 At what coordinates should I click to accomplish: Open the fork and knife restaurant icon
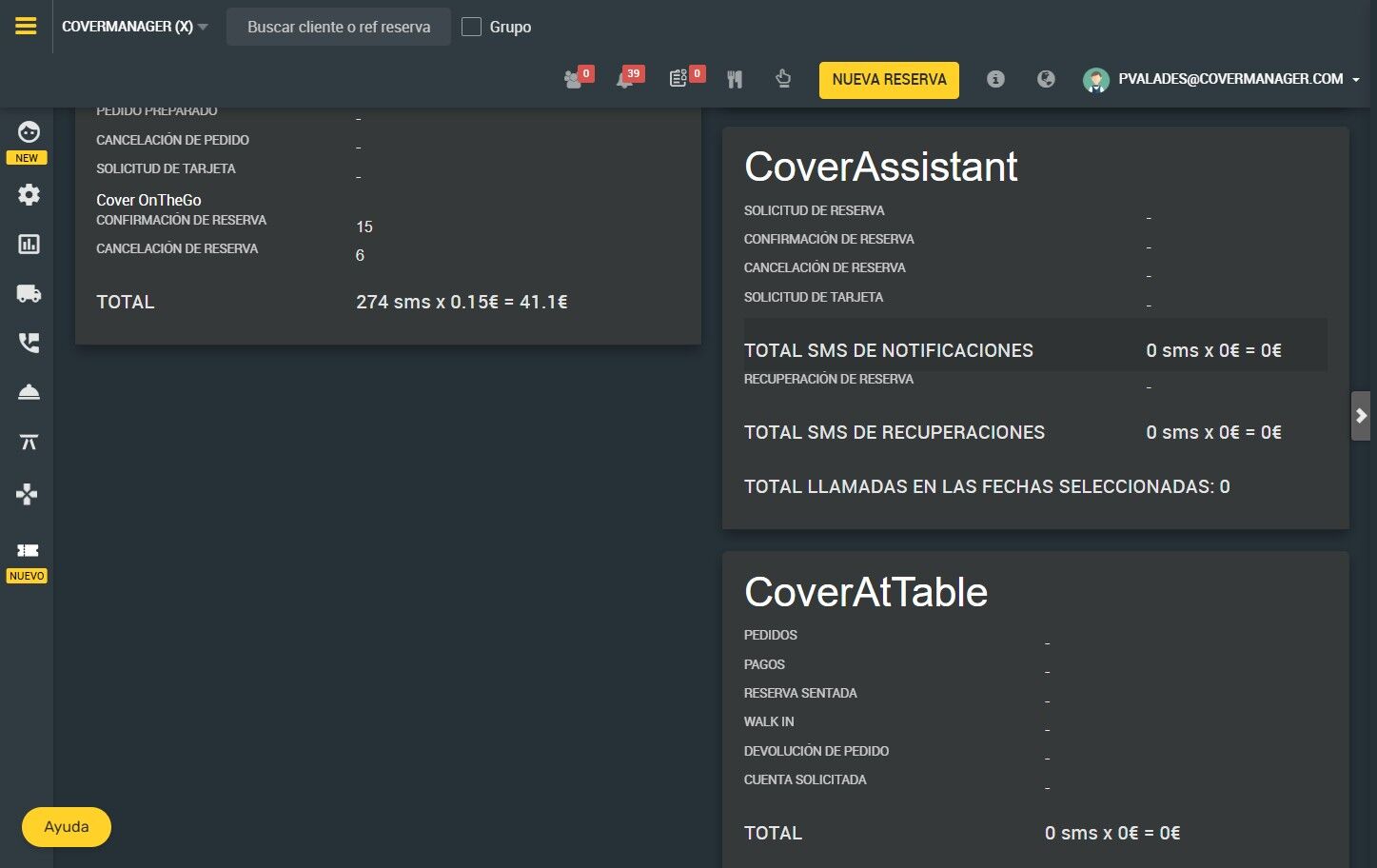(x=735, y=79)
